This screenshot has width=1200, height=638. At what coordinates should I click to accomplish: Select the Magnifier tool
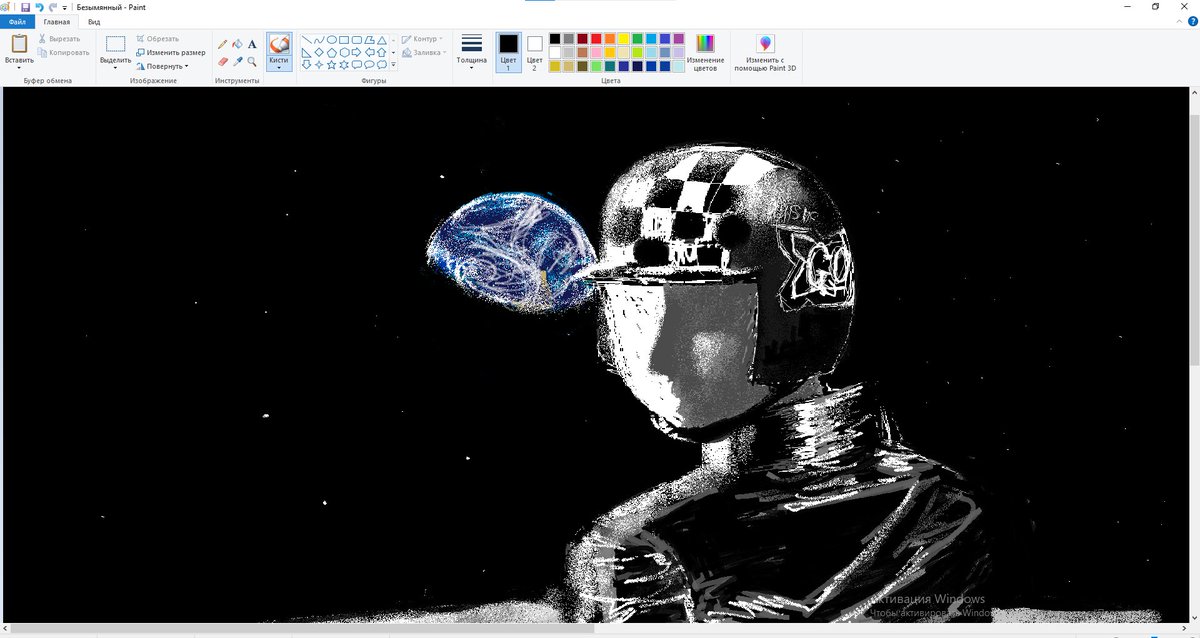[252, 61]
